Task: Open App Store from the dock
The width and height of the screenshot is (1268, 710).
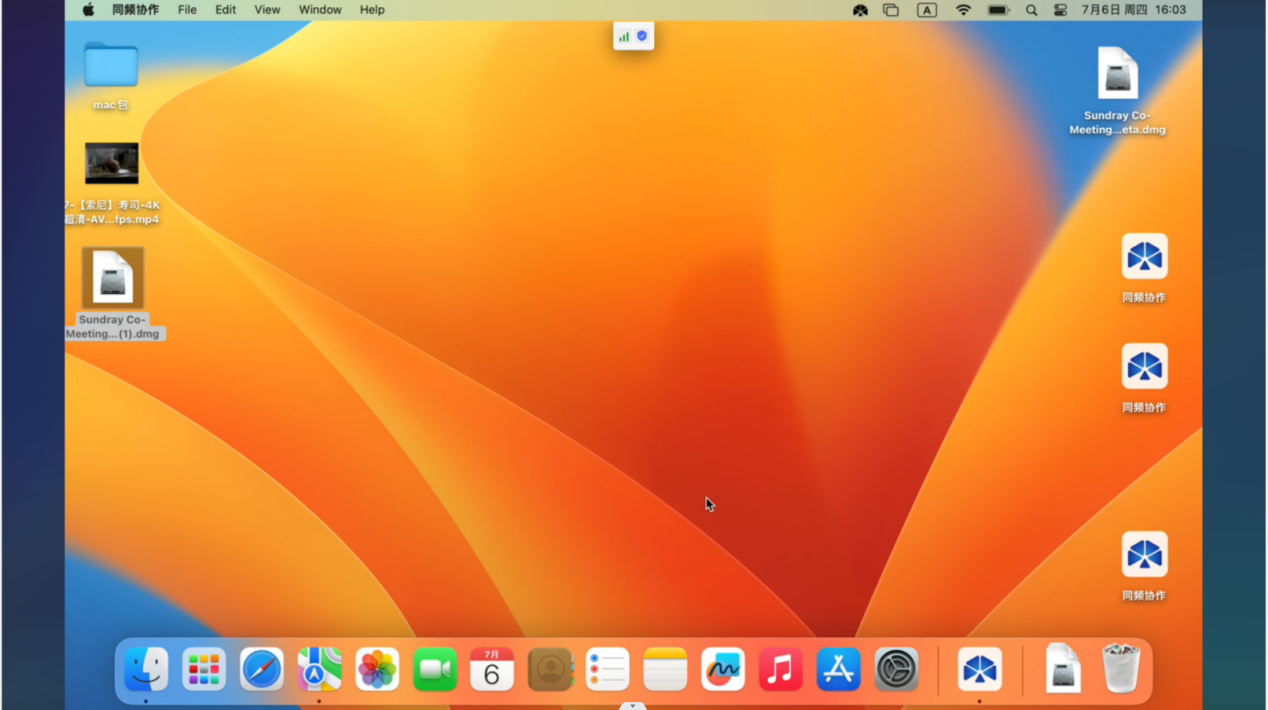Action: point(838,669)
